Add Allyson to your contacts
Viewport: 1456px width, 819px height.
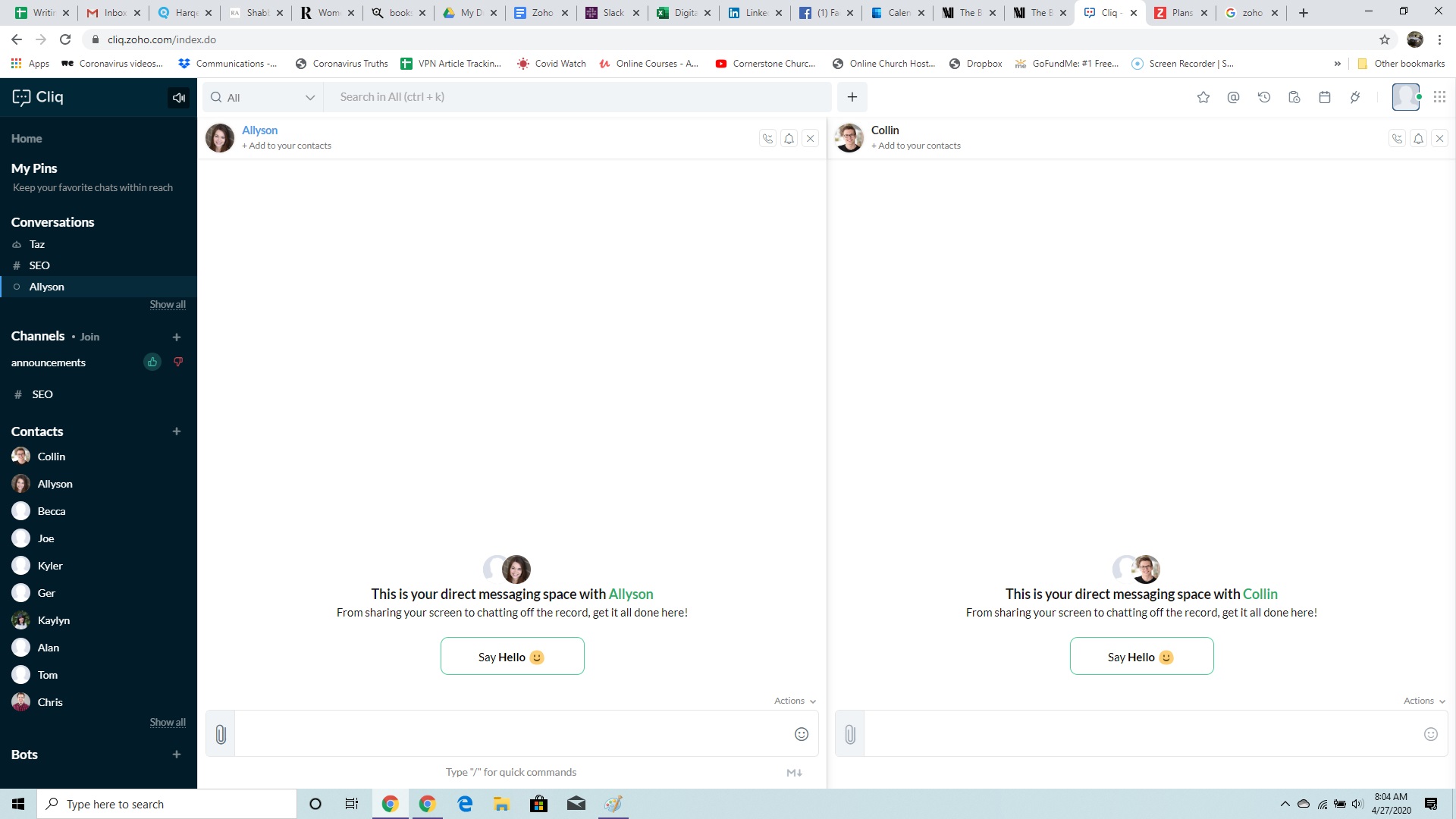click(287, 146)
